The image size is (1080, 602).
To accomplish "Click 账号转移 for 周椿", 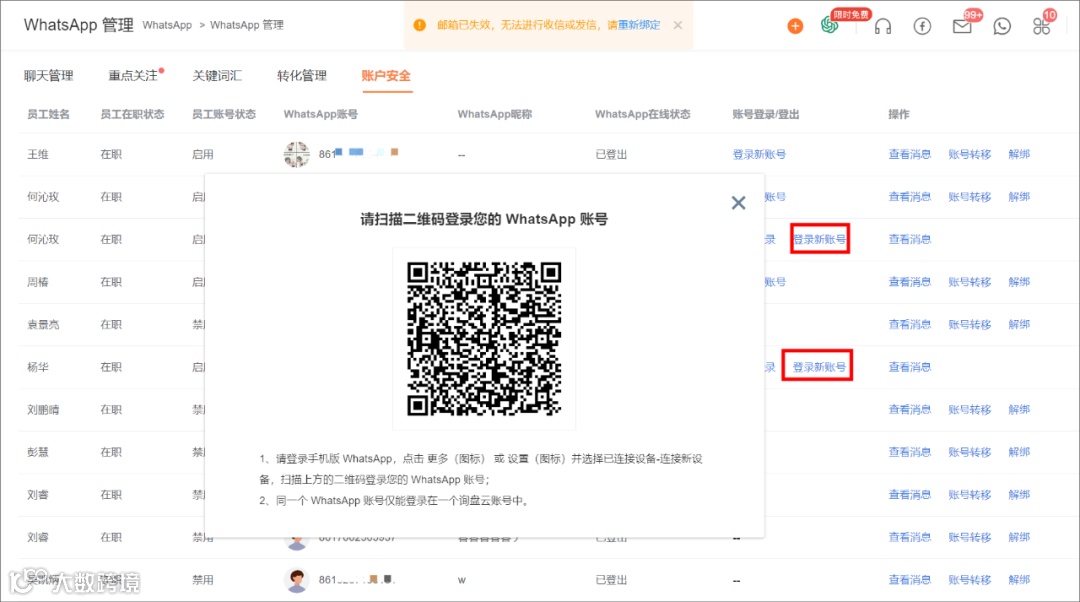I will pos(970,282).
